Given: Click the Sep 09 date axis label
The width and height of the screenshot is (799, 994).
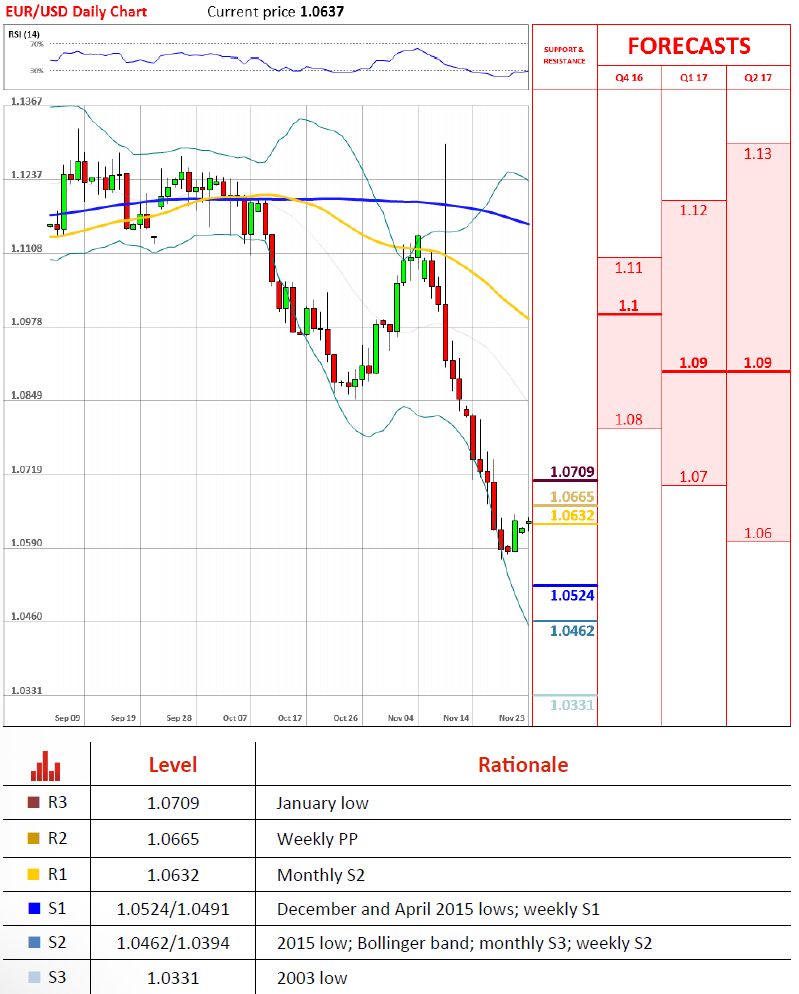Looking at the screenshot, I should [67, 718].
